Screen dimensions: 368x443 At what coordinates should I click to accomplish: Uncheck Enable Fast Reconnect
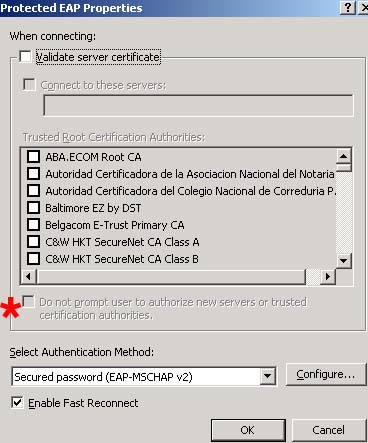click(x=17, y=402)
